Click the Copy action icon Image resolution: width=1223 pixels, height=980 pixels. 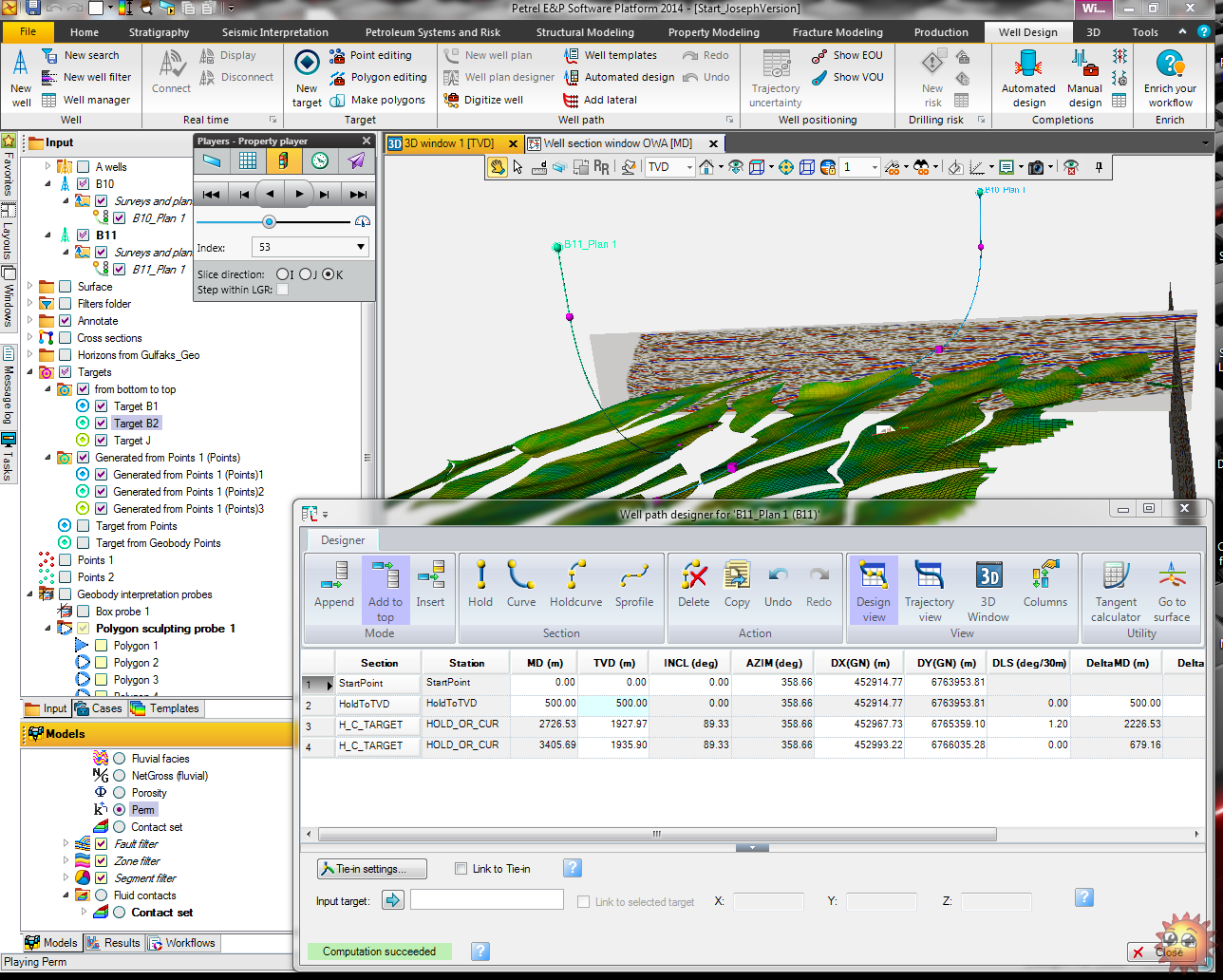tap(737, 585)
